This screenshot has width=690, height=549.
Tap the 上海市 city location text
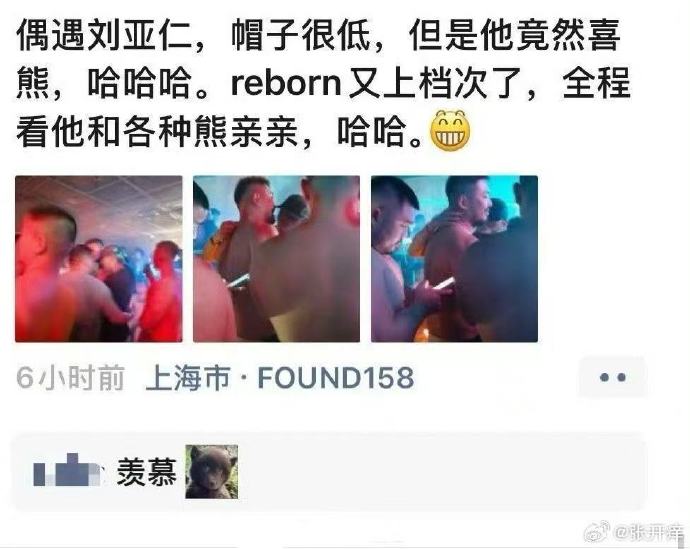(x=188, y=378)
